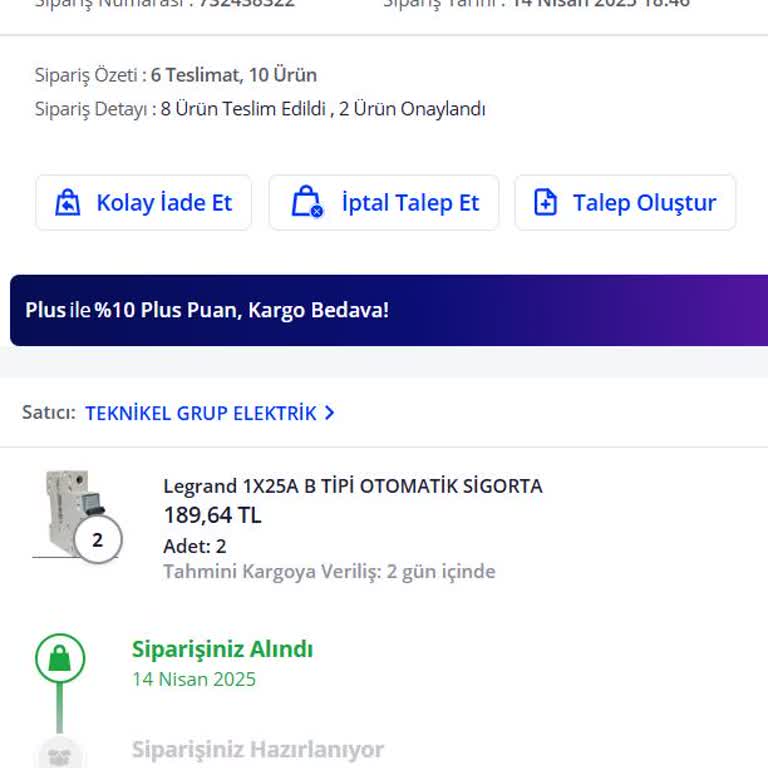
Task: Click the Sipariş Özeti summary text
Action: tap(176, 75)
